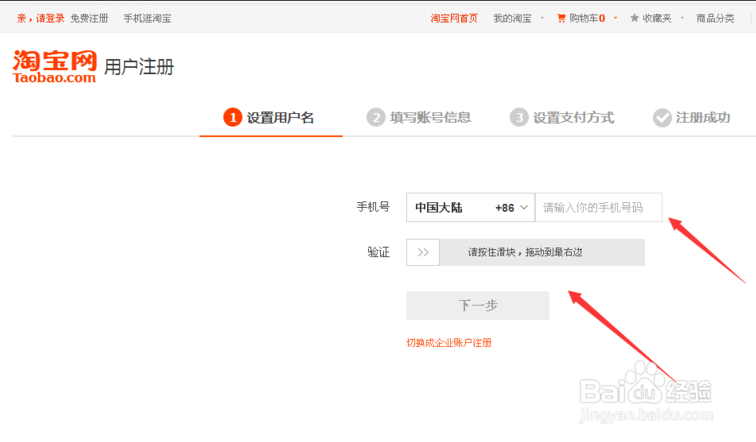756x442 pixels.
Task: Go to 淘宝网首页
Action: 454,18
